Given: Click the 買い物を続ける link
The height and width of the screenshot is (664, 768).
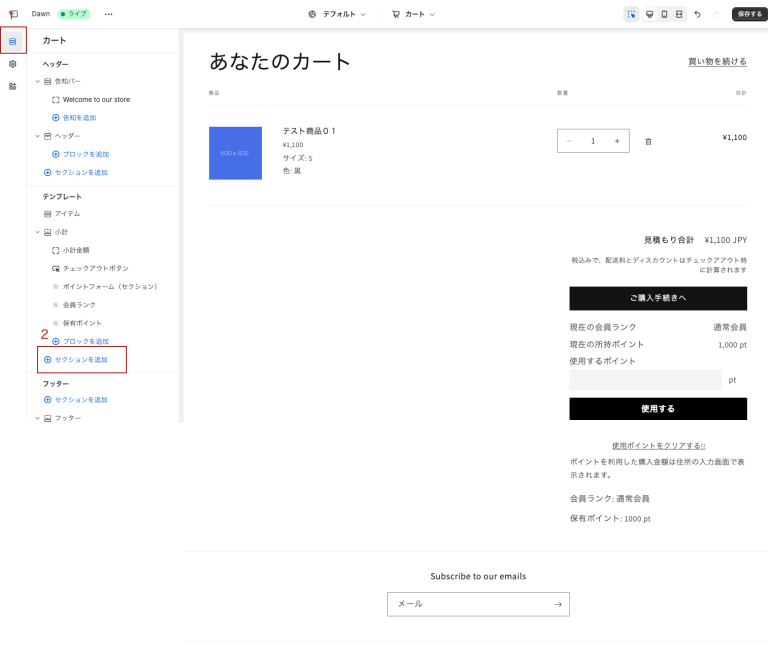Looking at the screenshot, I should pyautogui.click(x=717, y=62).
